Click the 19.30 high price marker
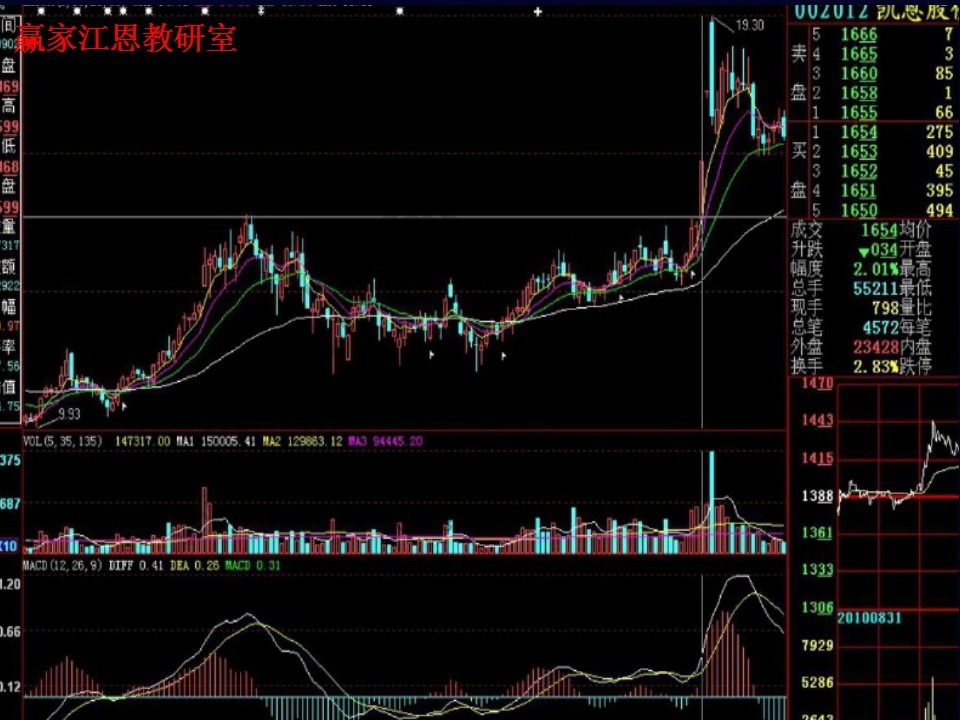 coord(749,25)
